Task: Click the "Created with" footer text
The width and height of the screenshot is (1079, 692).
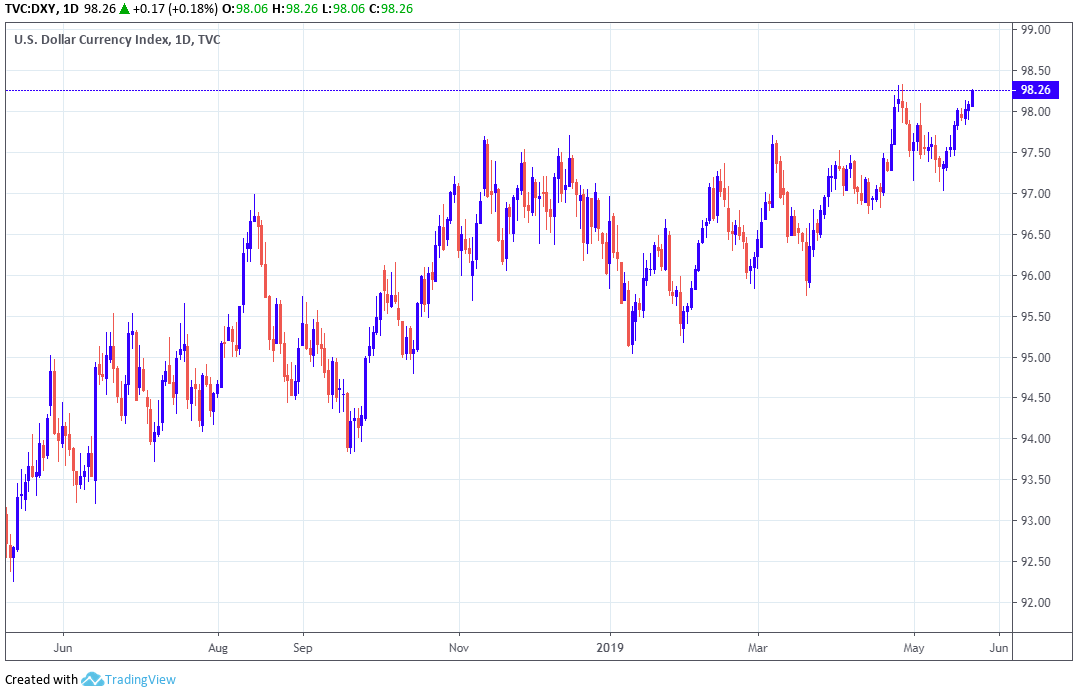Action: pyautogui.click(x=41, y=679)
